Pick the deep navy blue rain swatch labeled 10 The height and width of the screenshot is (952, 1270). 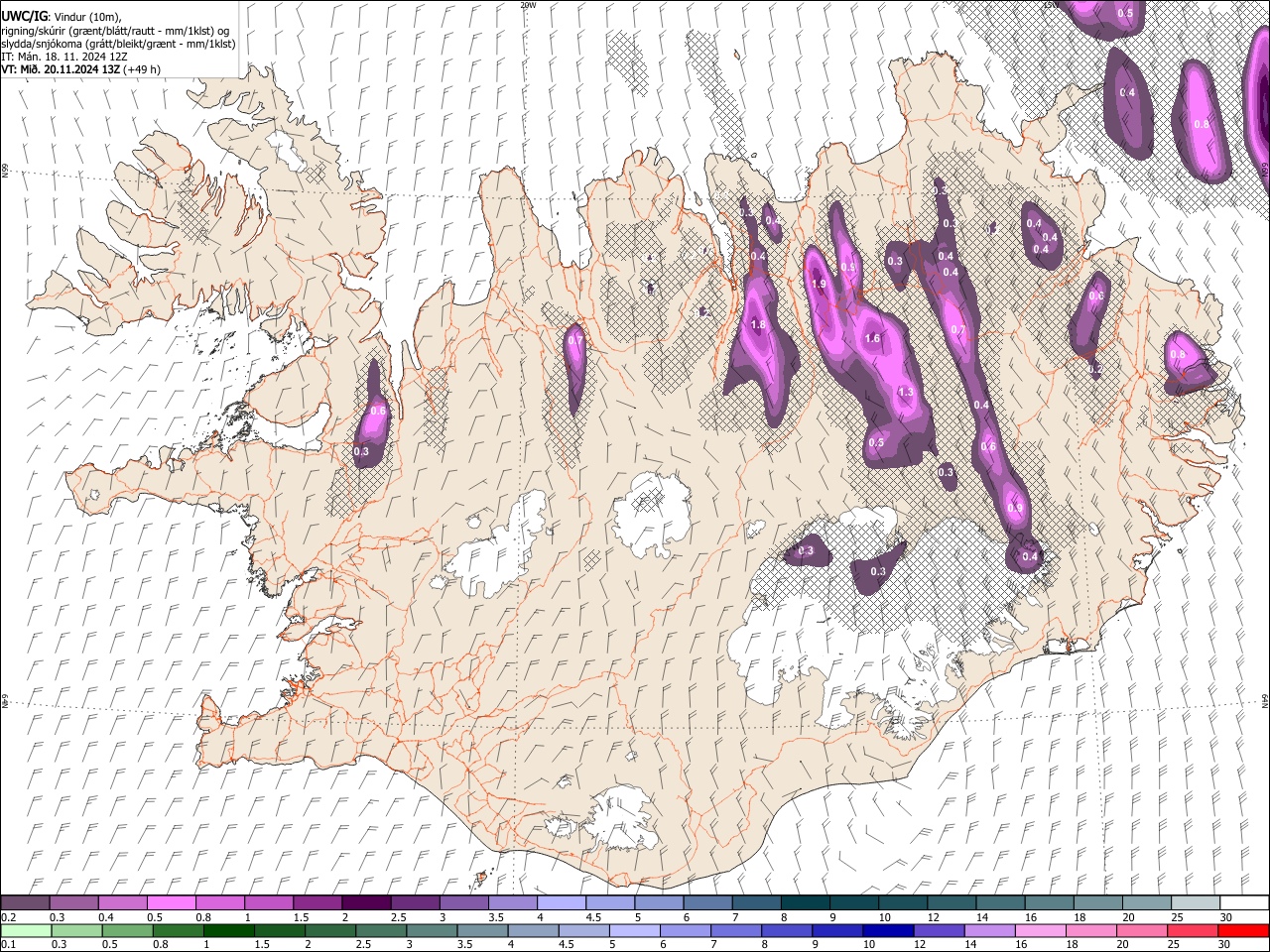(888, 930)
